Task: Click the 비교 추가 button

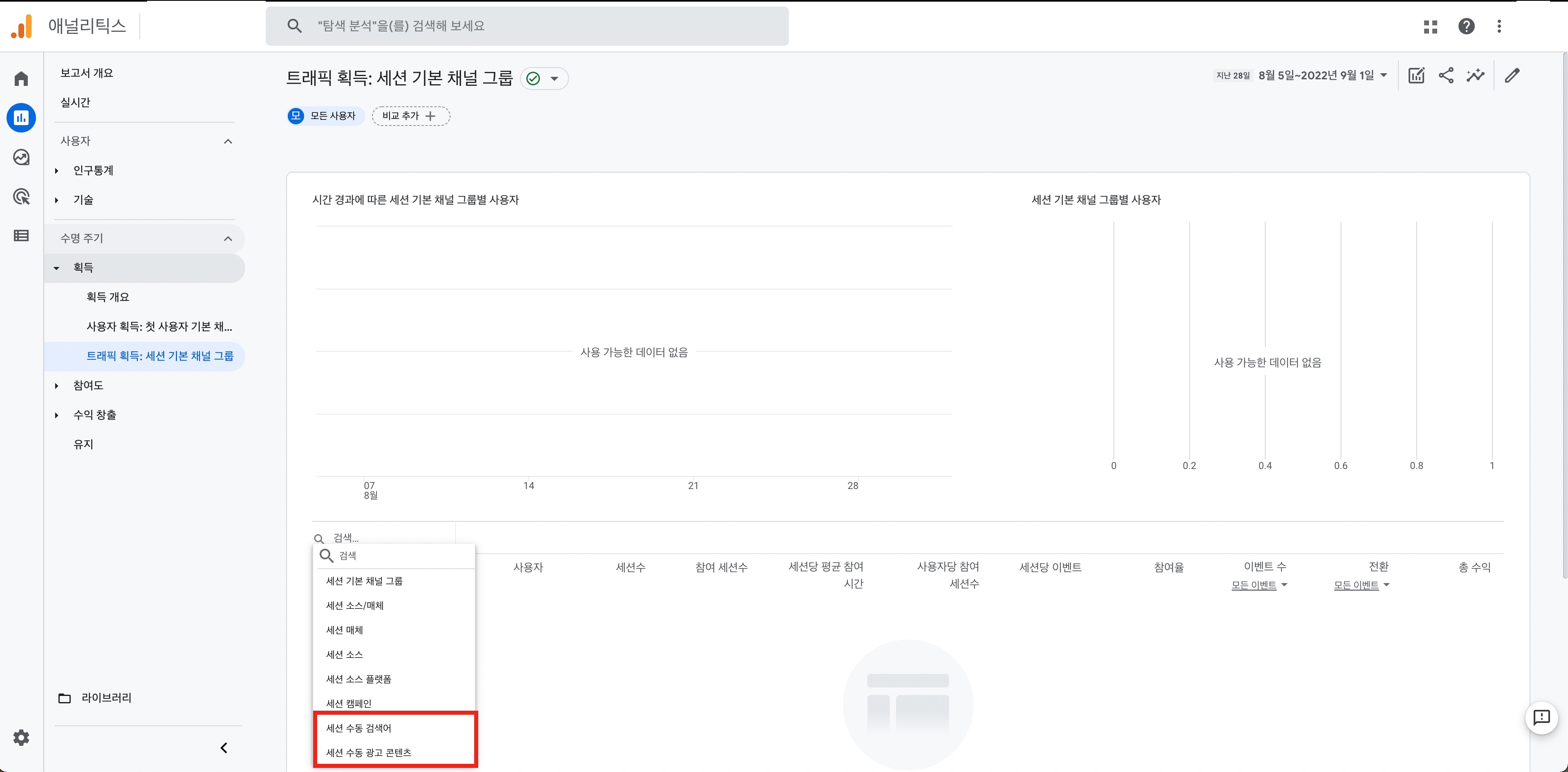Action: tap(411, 116)
